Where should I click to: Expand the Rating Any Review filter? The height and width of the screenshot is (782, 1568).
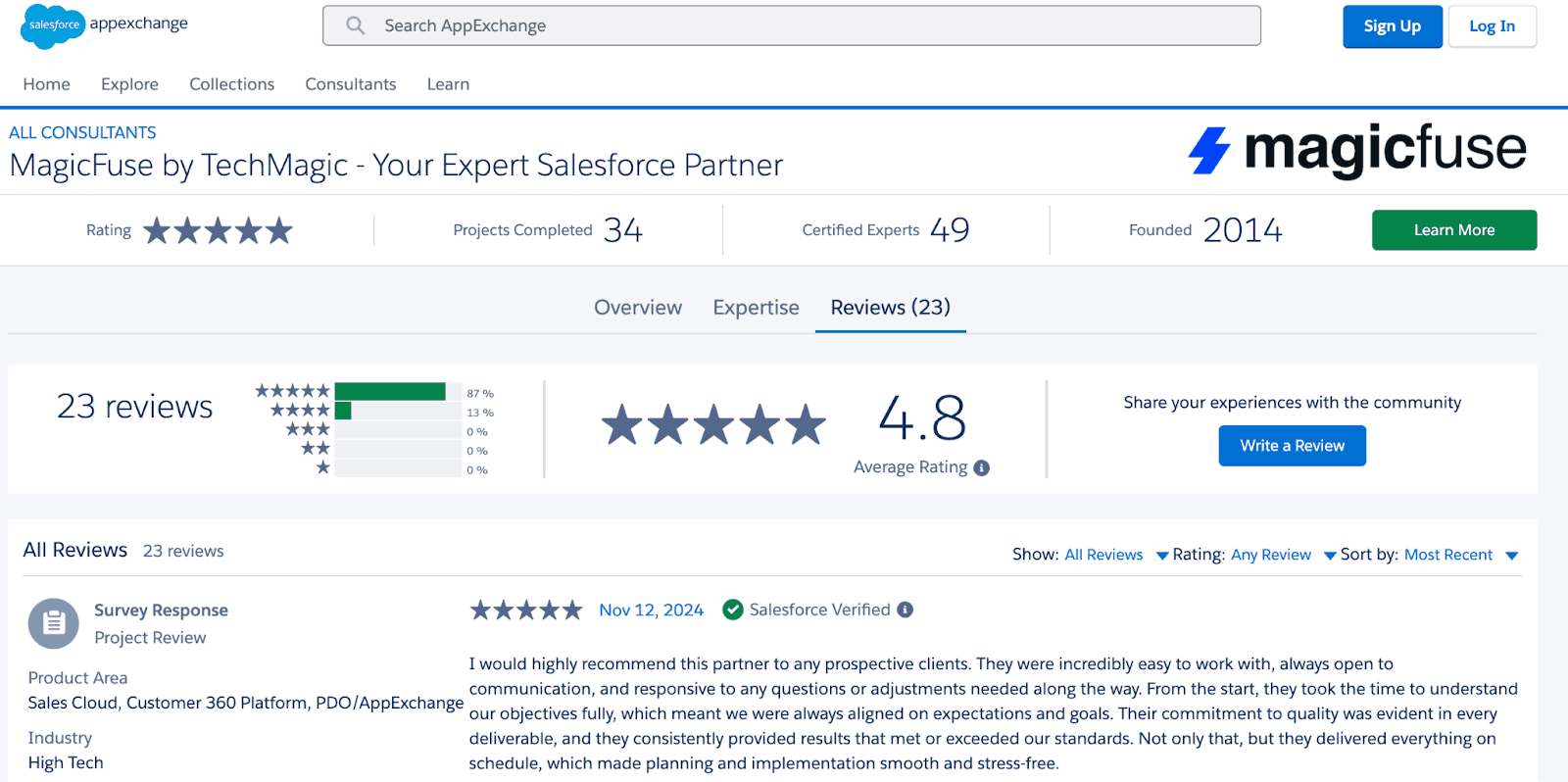tap(1282, 555)
